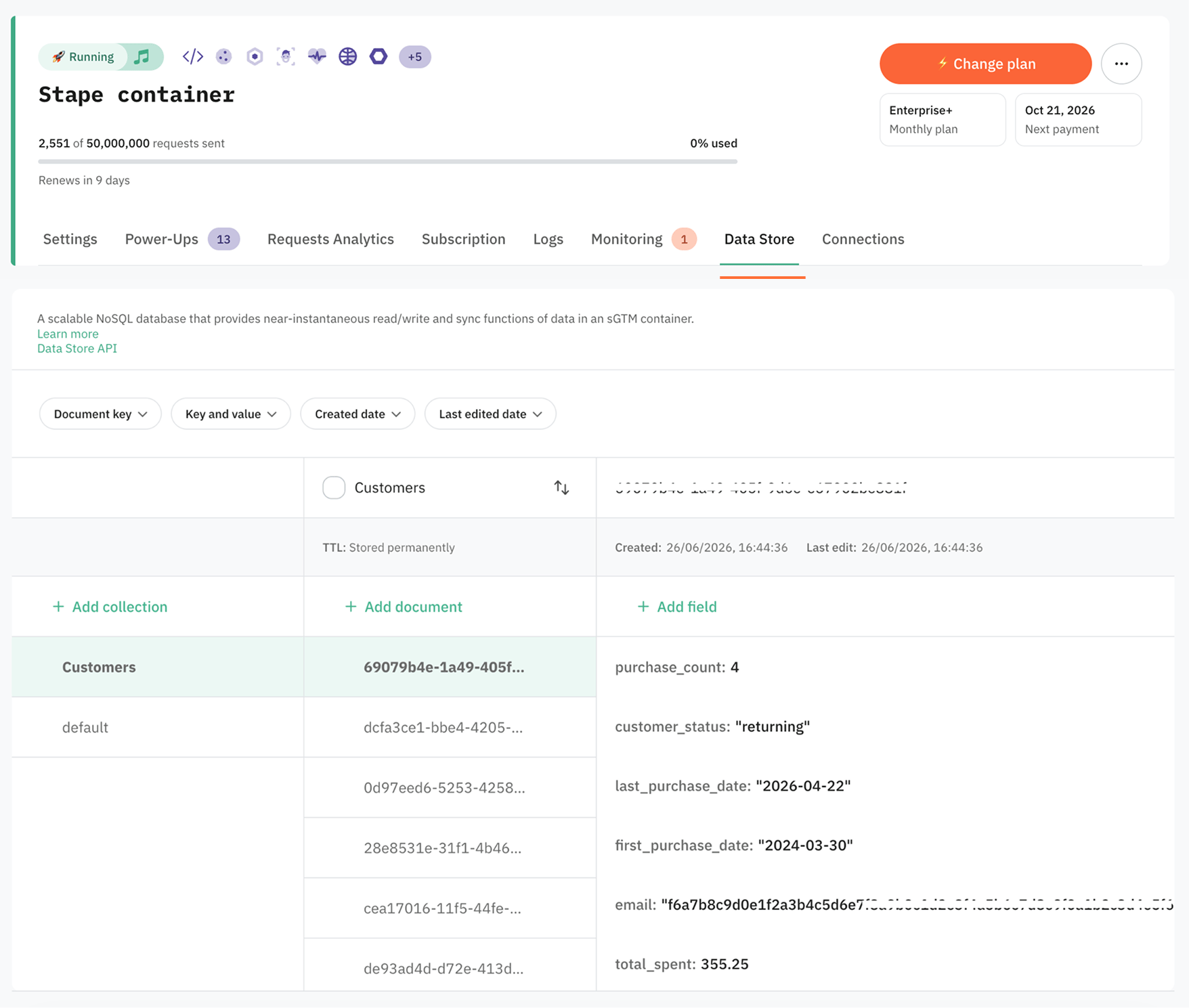Click the hexagon dot power-up icon
Image resolution: width=1189 pixels, height=1008 pixels.
[x=255, y=57]
